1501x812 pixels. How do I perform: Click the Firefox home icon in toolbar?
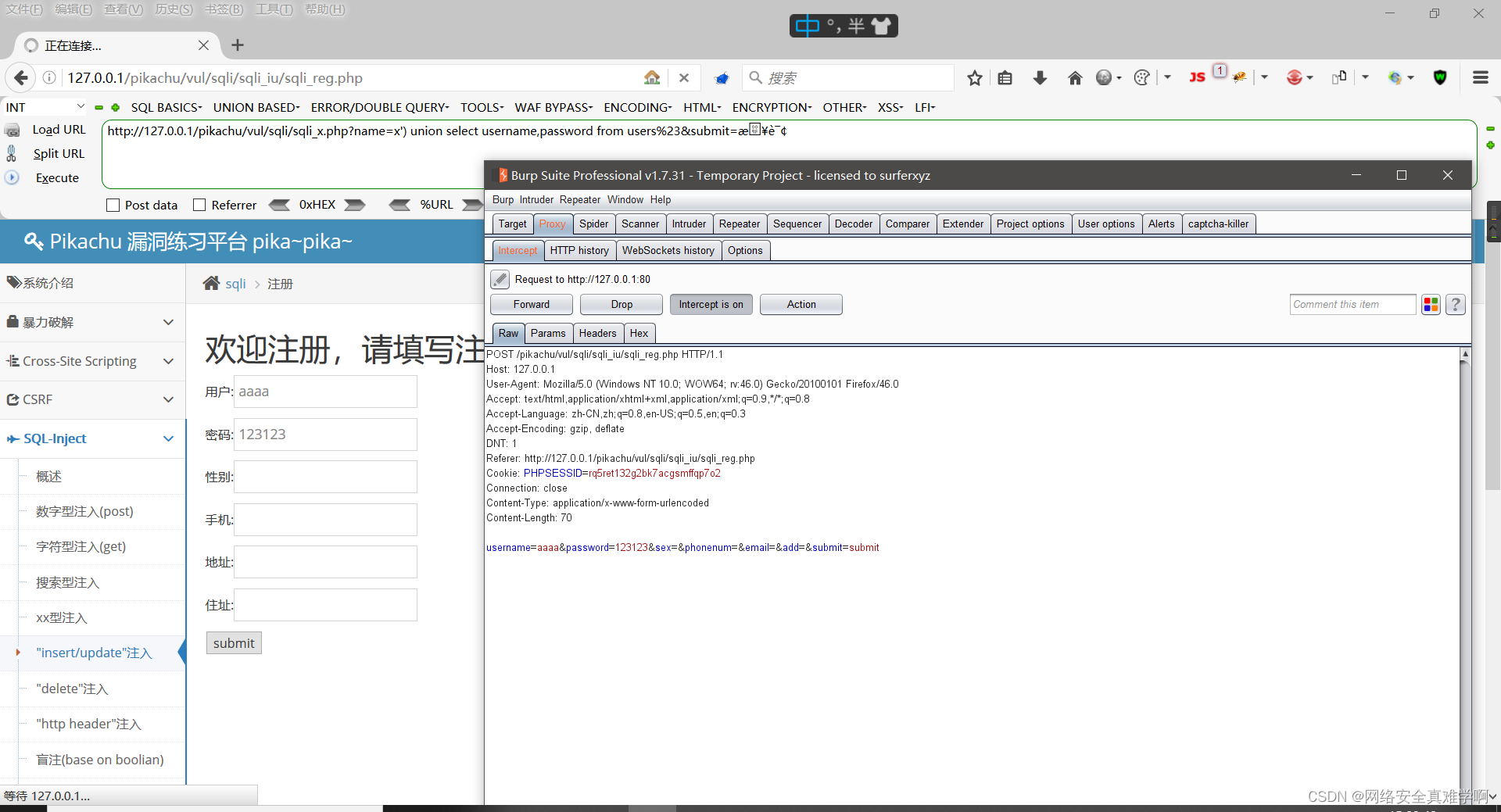pos(1075,77)
